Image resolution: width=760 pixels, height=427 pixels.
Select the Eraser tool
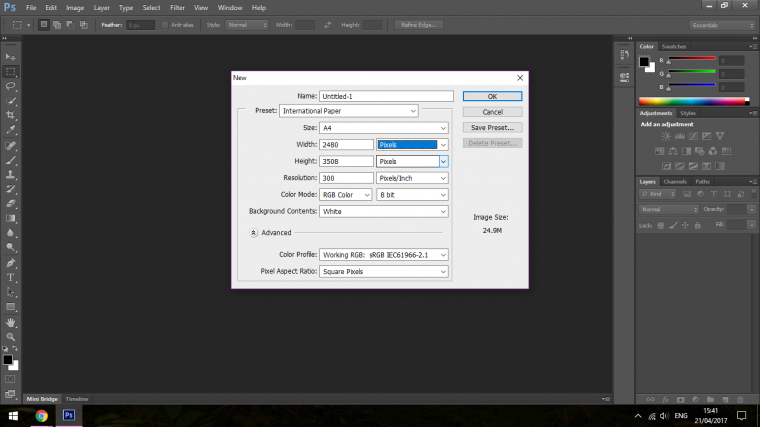tap(11, 204)
